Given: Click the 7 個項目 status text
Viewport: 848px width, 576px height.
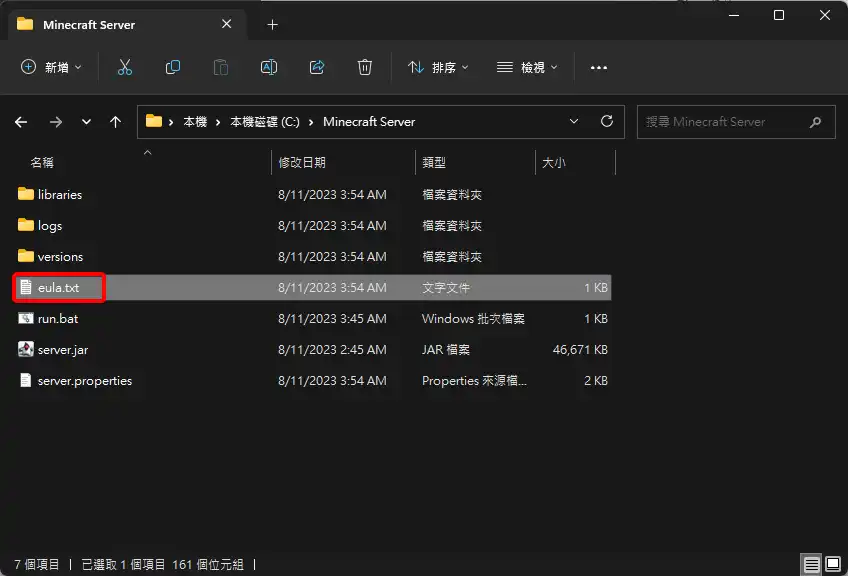Looking at the screenshot, I should 37,565.
